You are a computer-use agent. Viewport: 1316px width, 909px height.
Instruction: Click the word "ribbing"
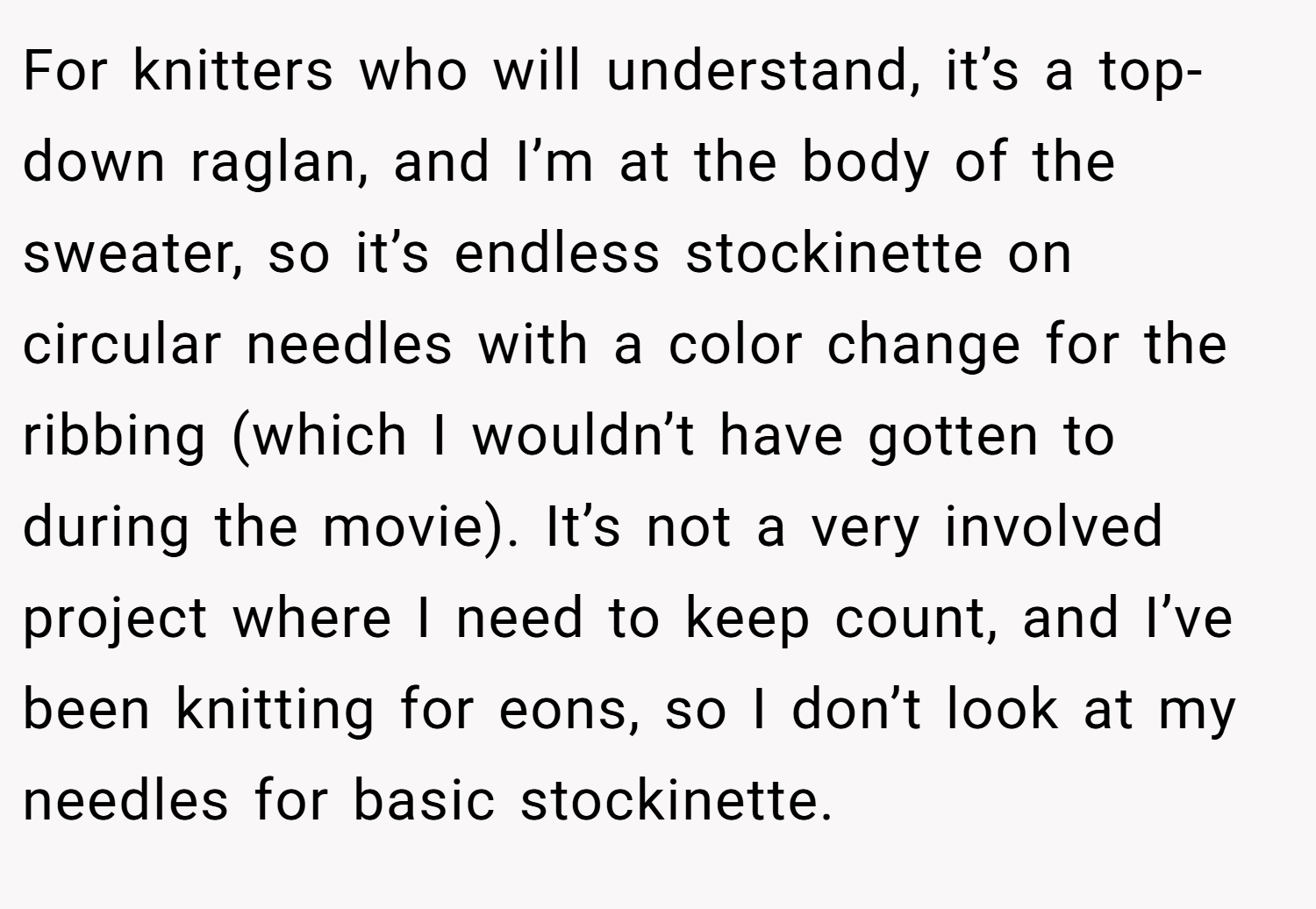[114, 438]
